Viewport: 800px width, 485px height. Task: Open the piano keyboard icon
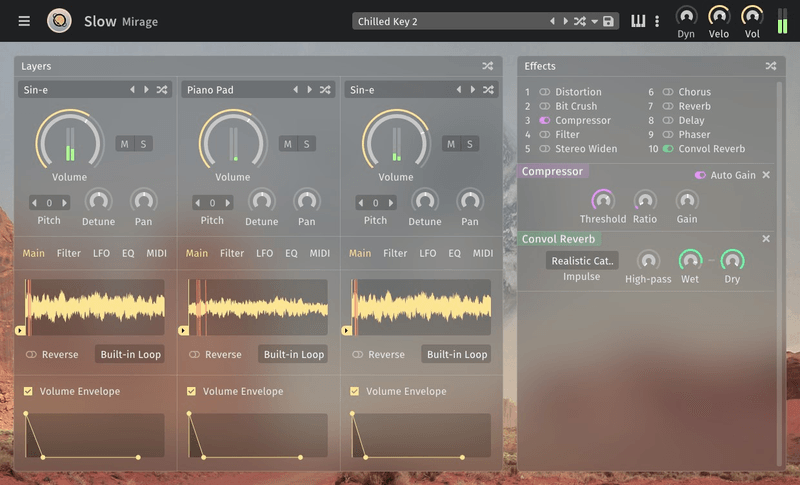click(638, 21)
